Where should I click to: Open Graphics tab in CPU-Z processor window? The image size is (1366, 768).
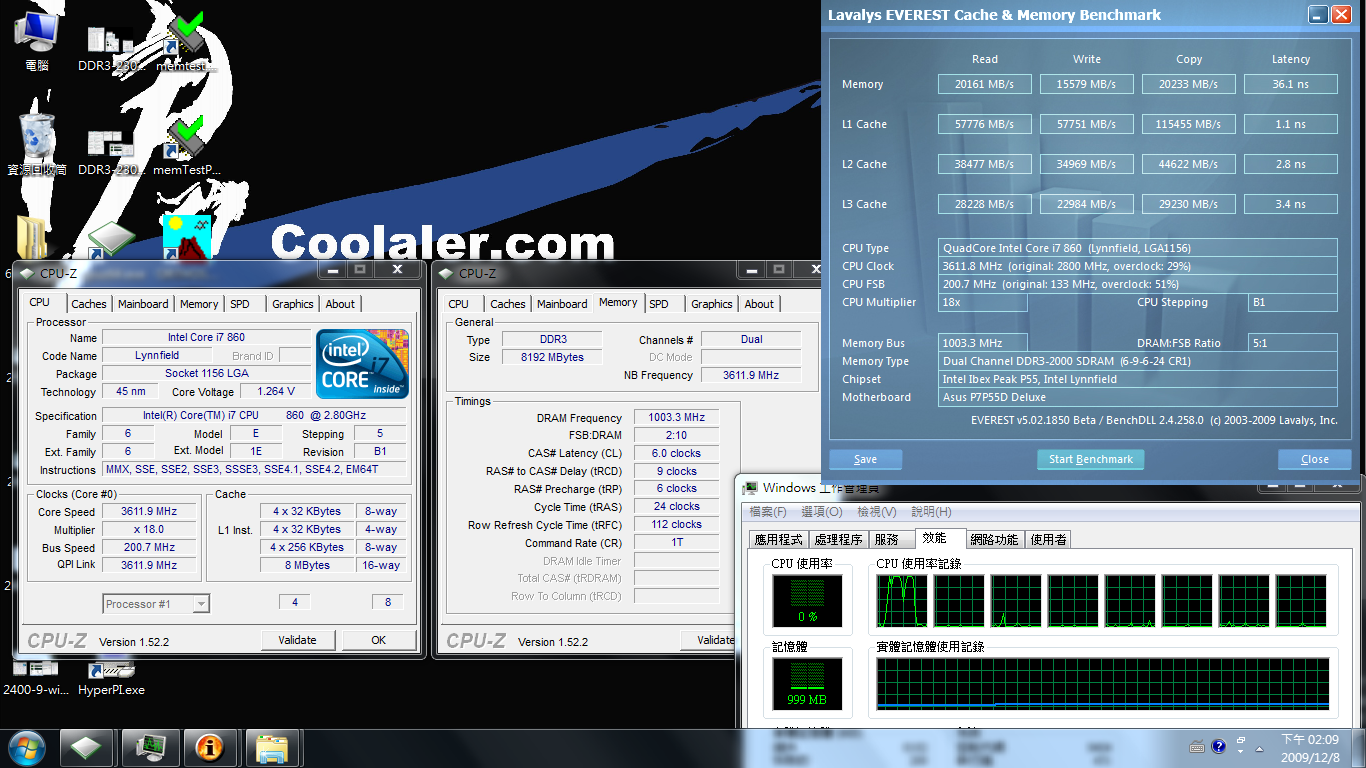coord(293,304)
